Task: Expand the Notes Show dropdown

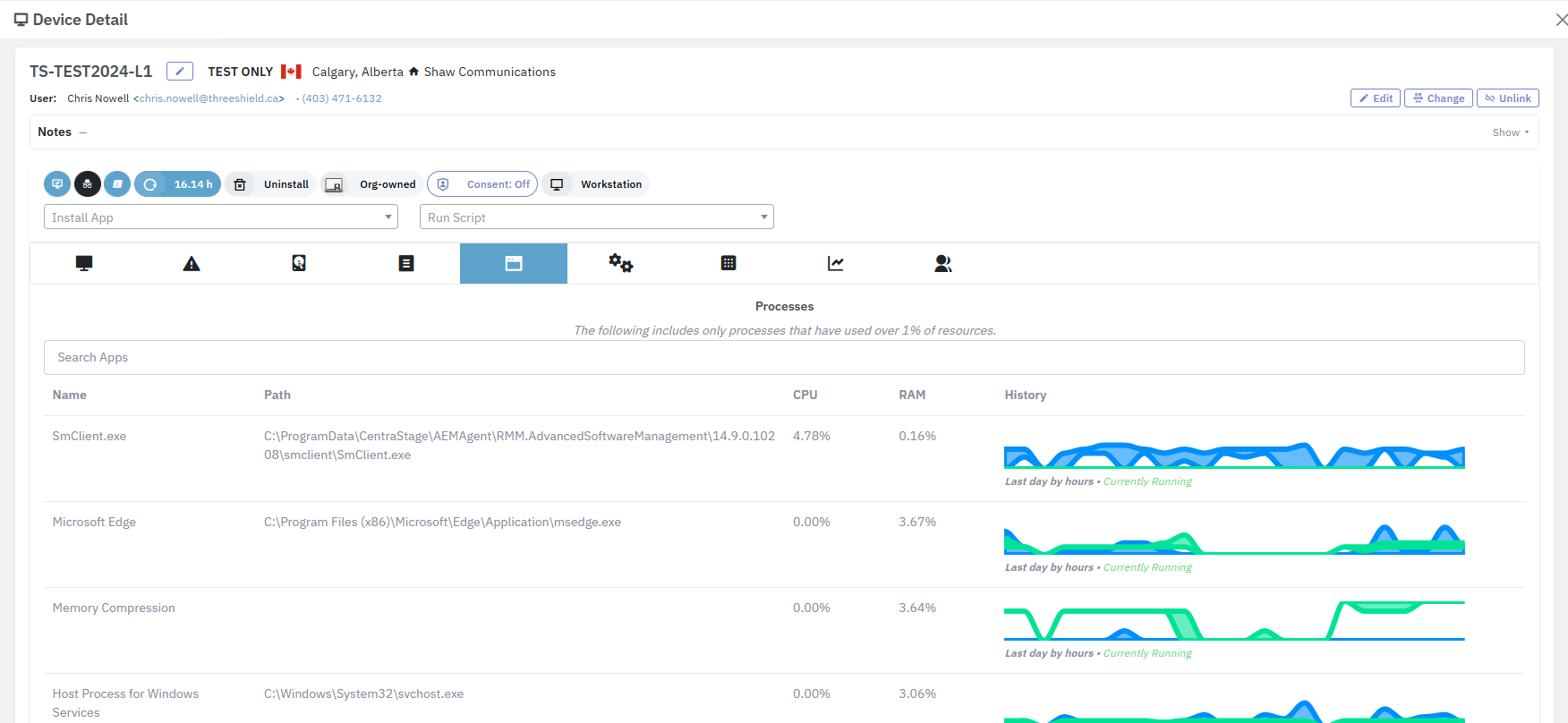Action: 1511,132
